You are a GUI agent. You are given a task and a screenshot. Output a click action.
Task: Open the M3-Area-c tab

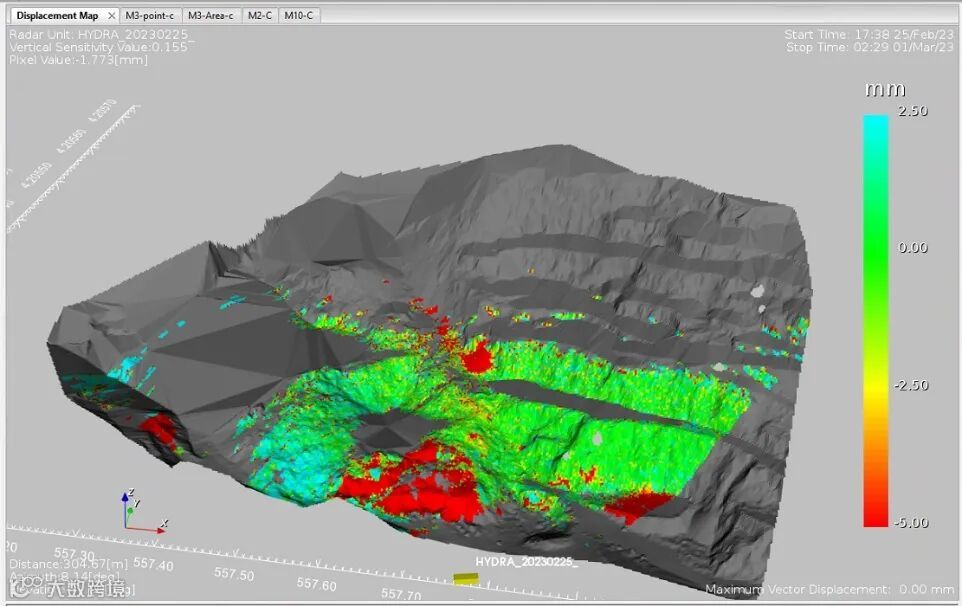pos(211,16)
